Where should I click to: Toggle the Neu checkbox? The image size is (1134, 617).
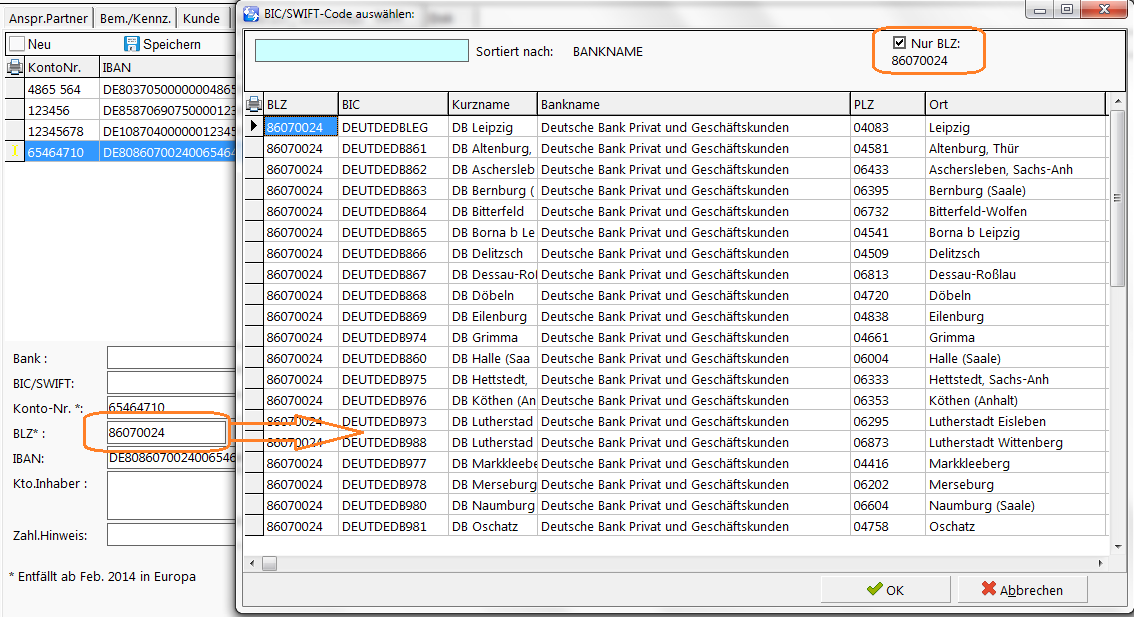(17, 44)
